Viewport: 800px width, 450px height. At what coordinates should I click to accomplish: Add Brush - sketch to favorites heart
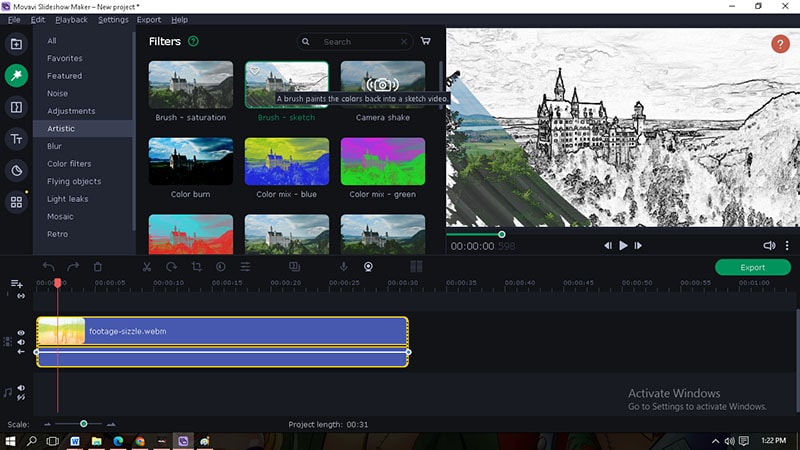[254, 70]
